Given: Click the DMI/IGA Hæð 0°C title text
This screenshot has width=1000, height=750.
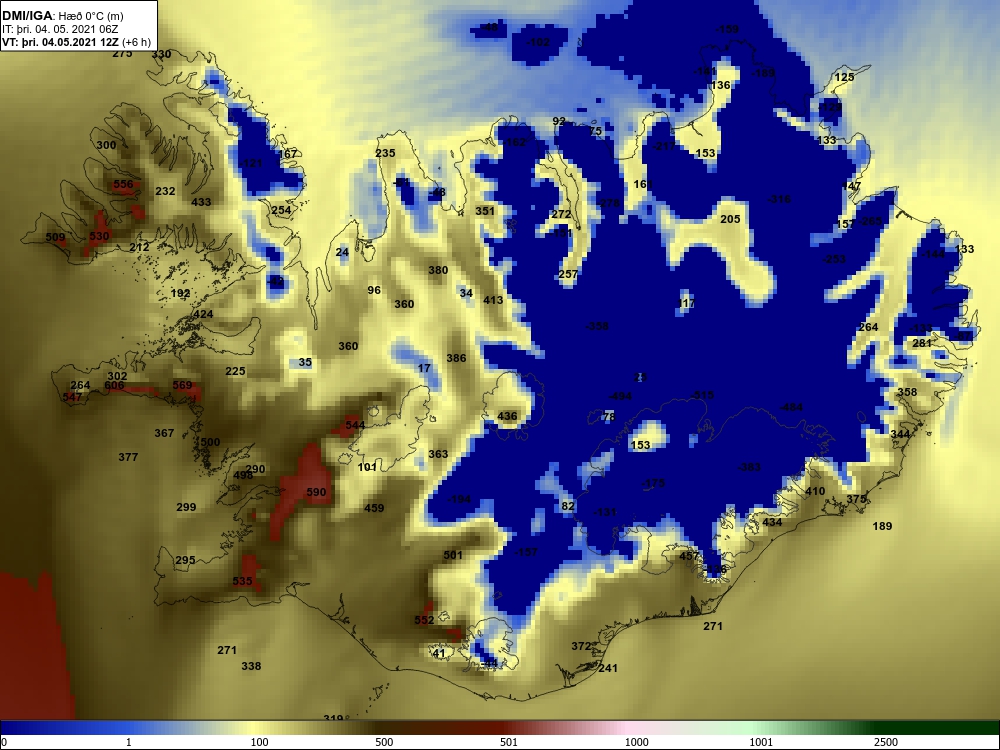Looking at the screenshot, I should [62, 16].
